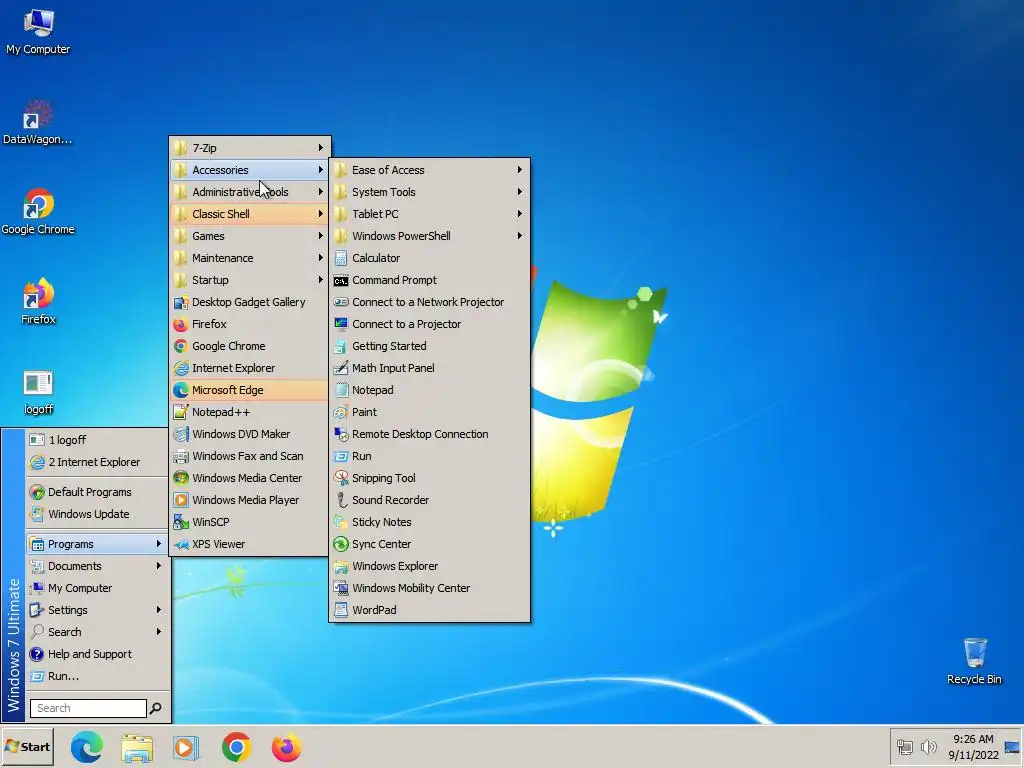Expand the System Tools submenu
1024x768 pixels.
click(x=430, y=192)
